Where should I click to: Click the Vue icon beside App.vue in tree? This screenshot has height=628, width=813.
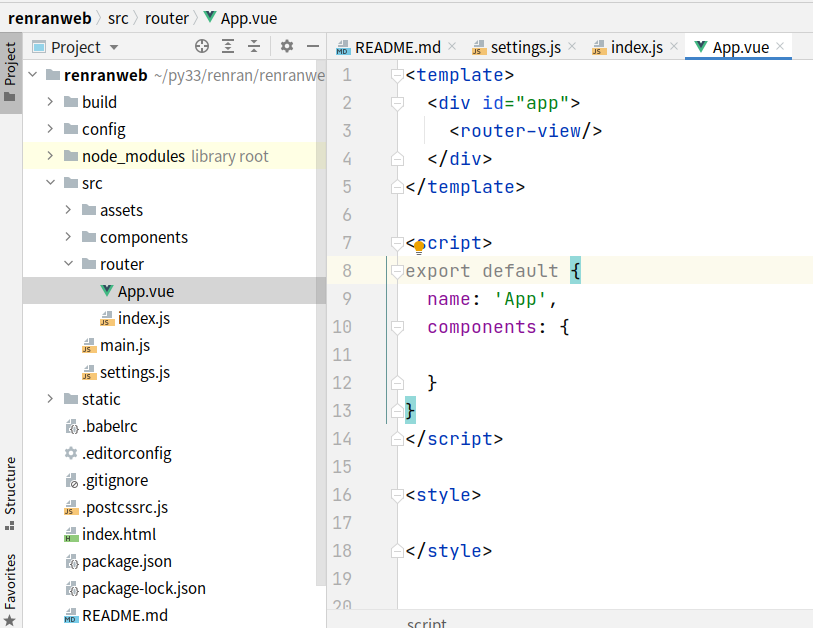pyautogui.click(x=106, y=291)
